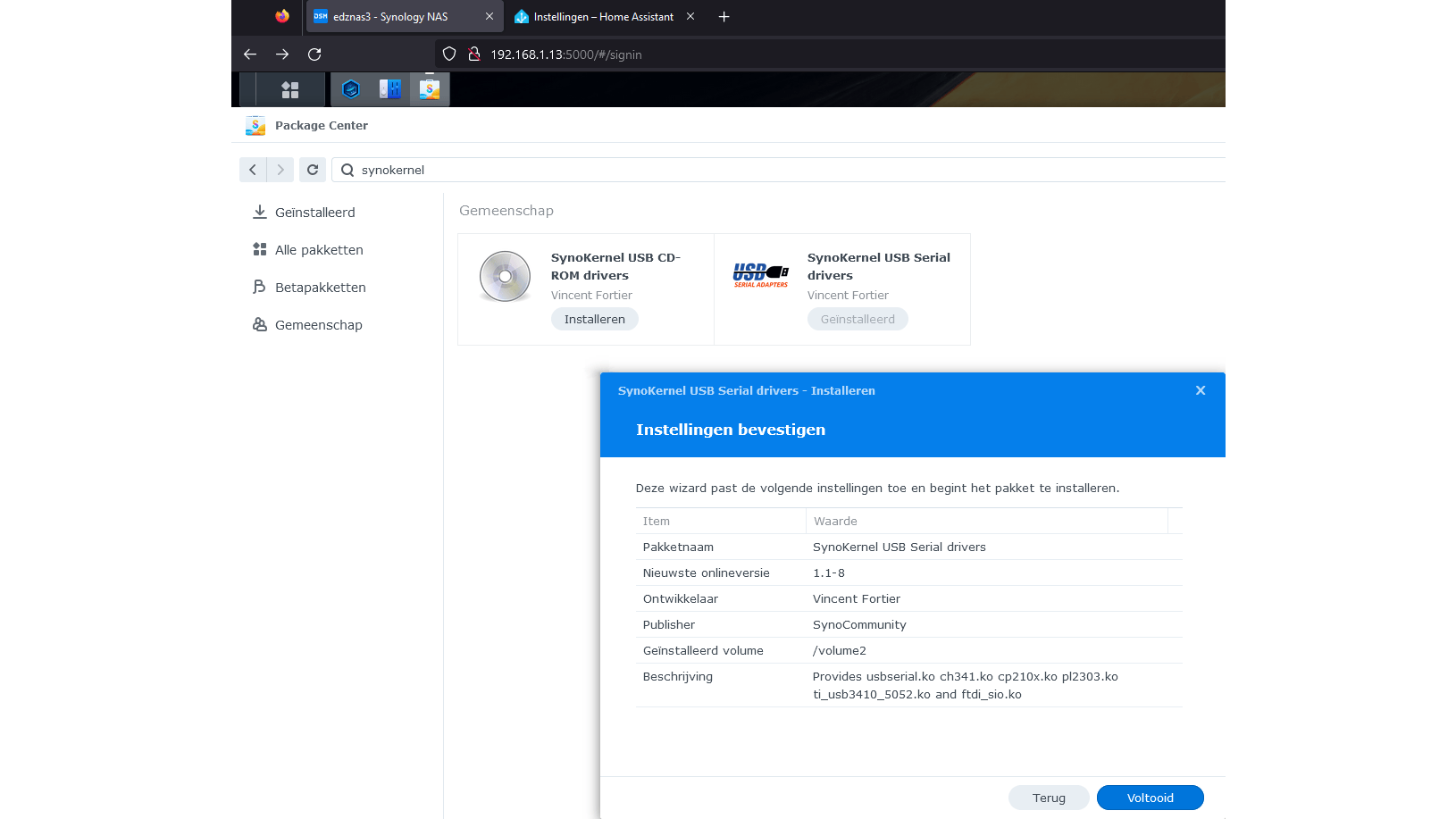Open the SynoKernel USB Serial drivers card title

(879, 266)
